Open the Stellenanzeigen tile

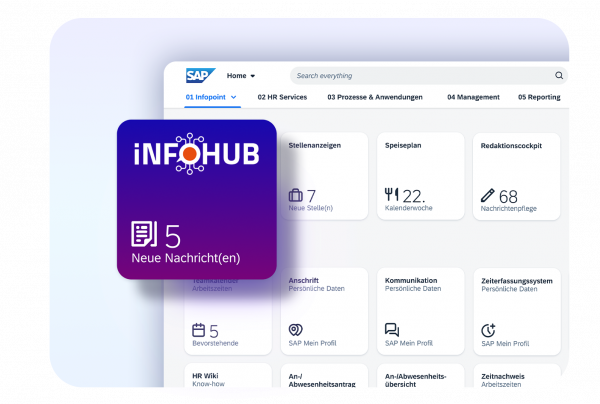[x=324, y=176]
